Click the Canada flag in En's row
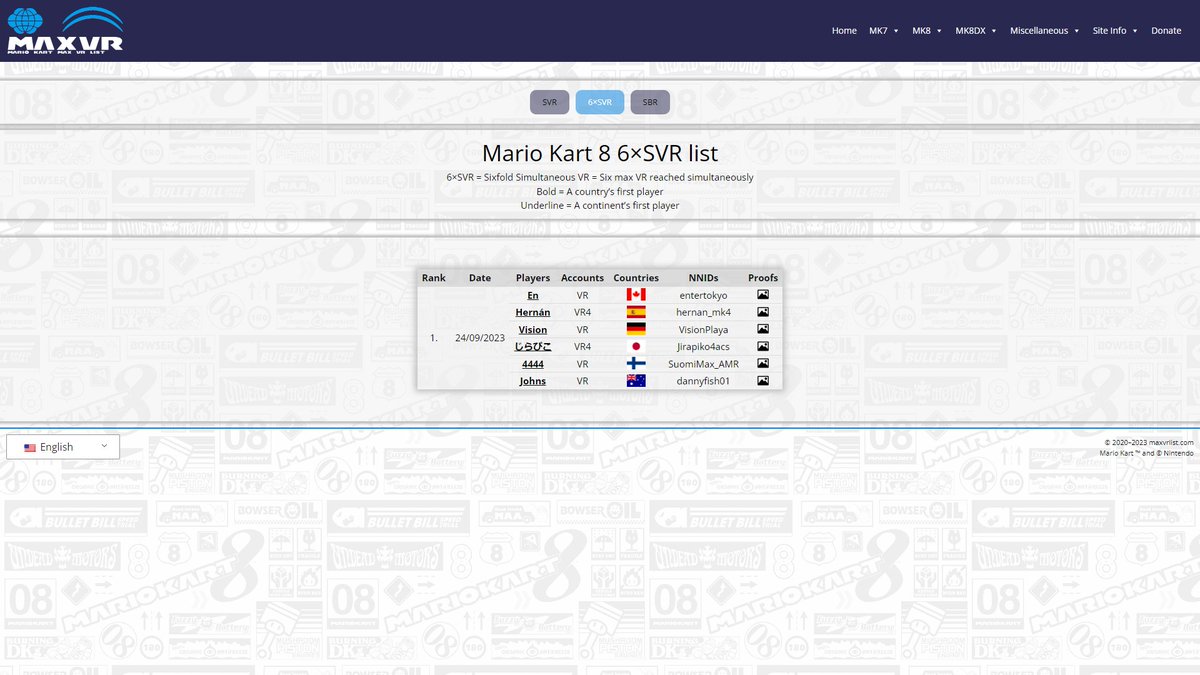This screenshot has width=1200, height=675. [x=636, y=295]
